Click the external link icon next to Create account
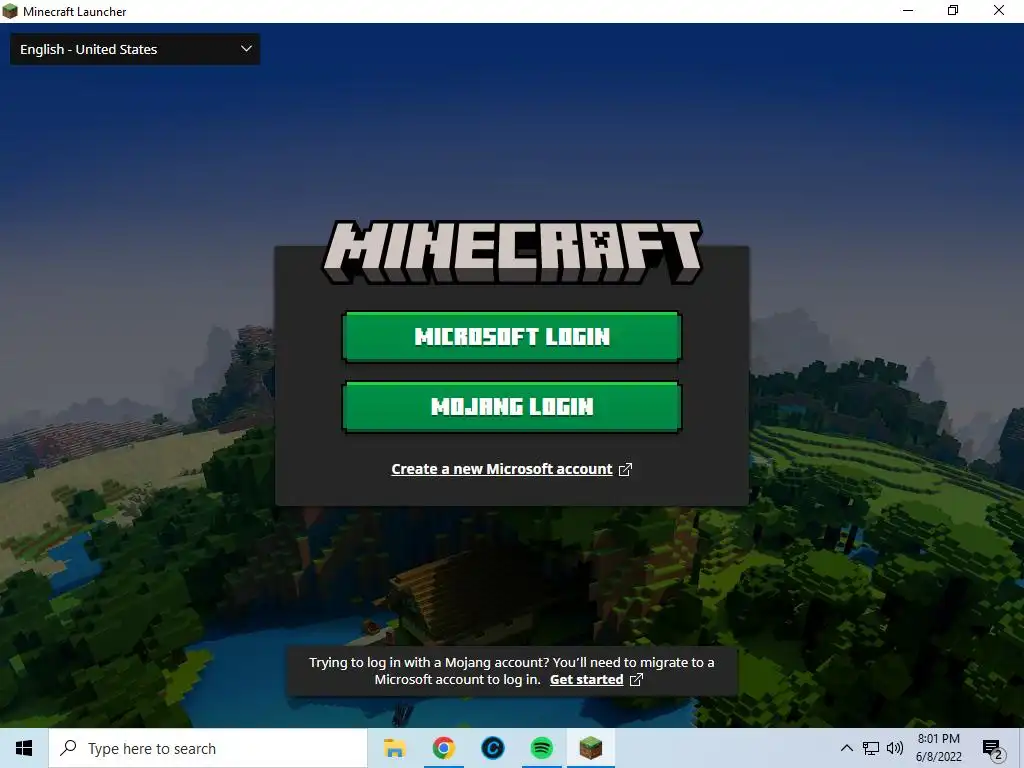Screen dimensions: 1024x768 tap(625, 470)
